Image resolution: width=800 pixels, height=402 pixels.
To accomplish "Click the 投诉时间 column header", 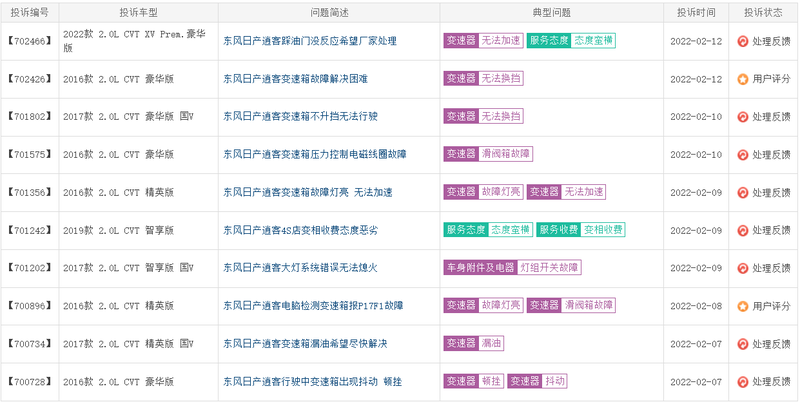I will tap(696, 13).
